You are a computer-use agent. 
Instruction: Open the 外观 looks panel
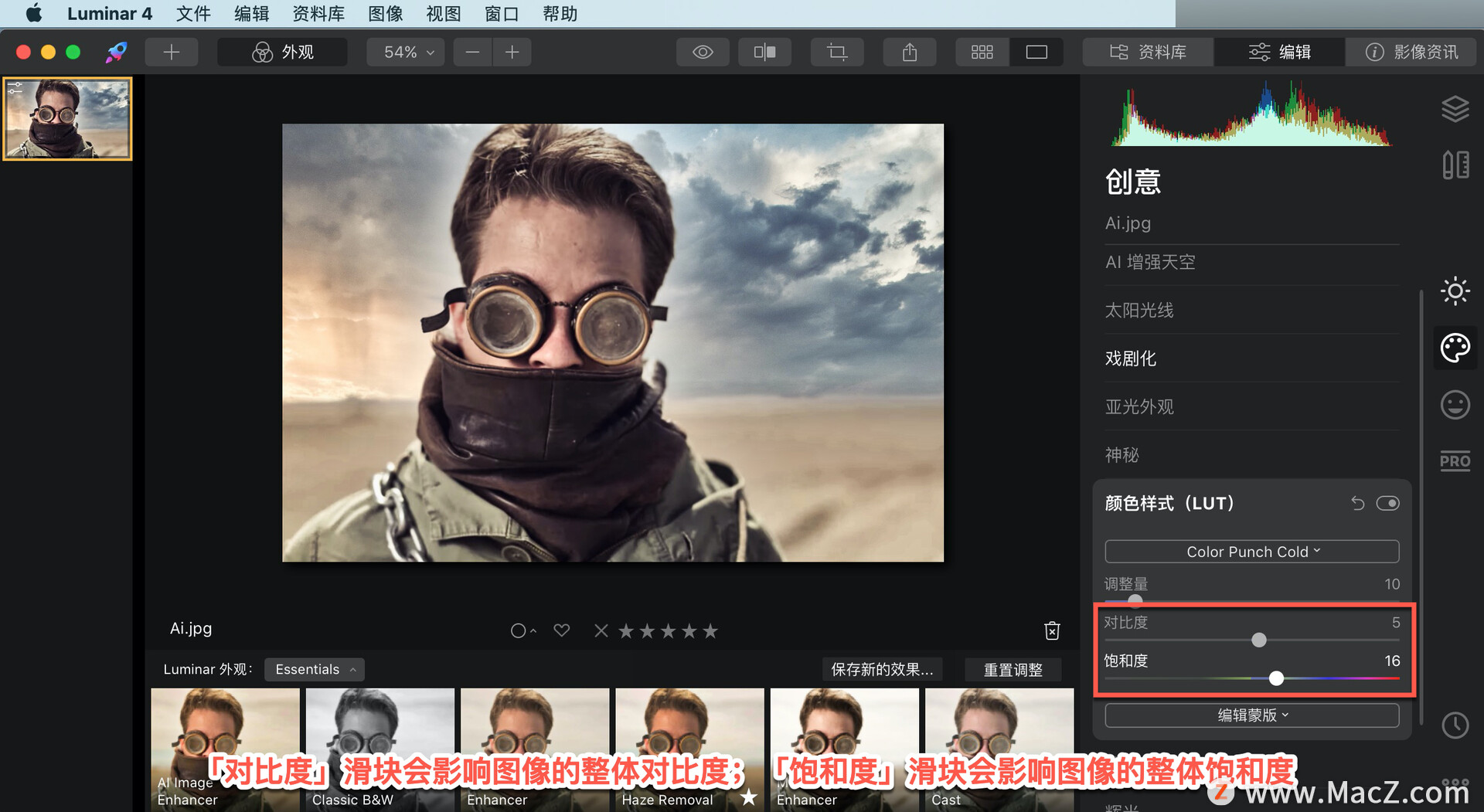click(282, 52)
